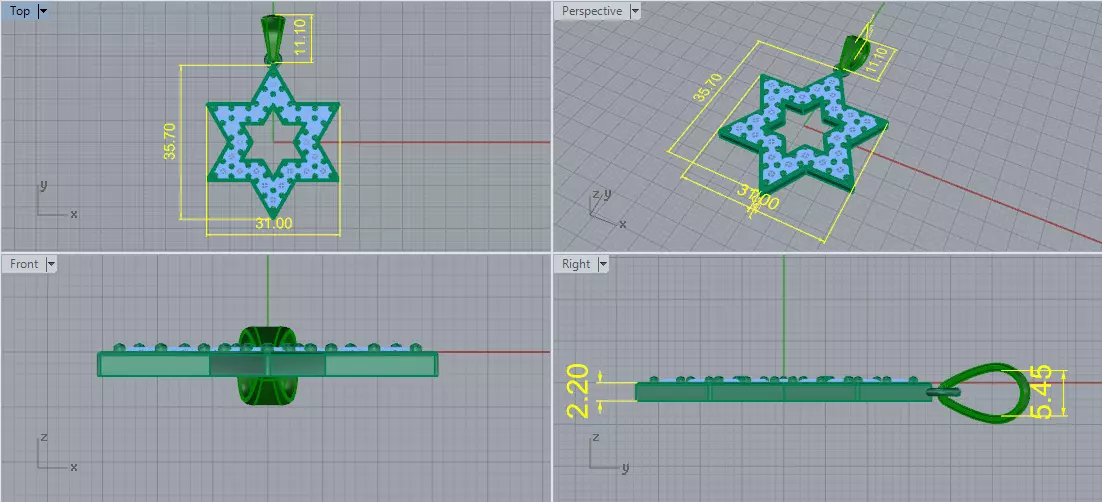This screenshot has height=502, width=1102.
Task: Select the 11.10 dimension in Top view
Action: 299,39
